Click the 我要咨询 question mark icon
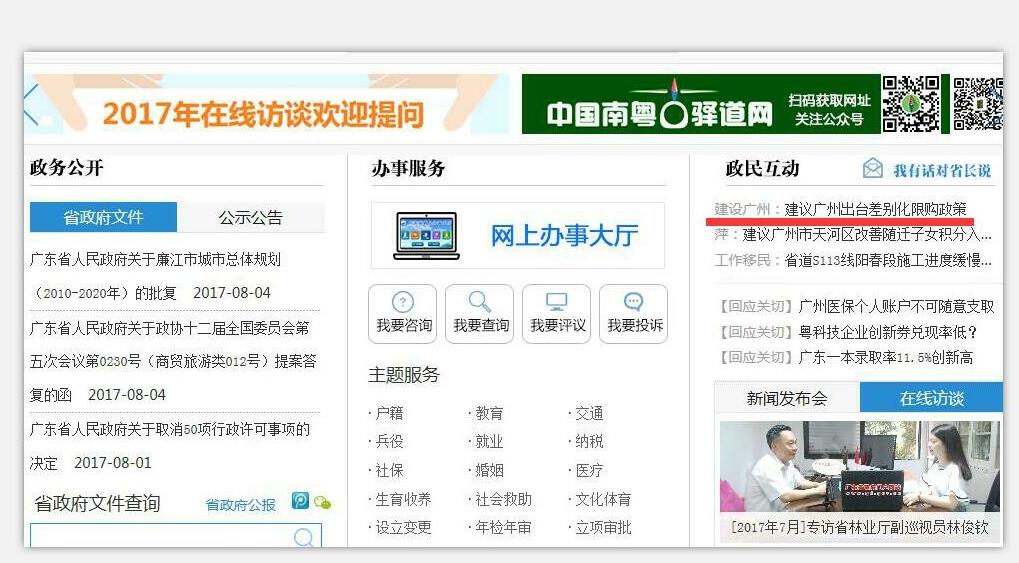Screen dimensions: 1019x563 [402, 302]
